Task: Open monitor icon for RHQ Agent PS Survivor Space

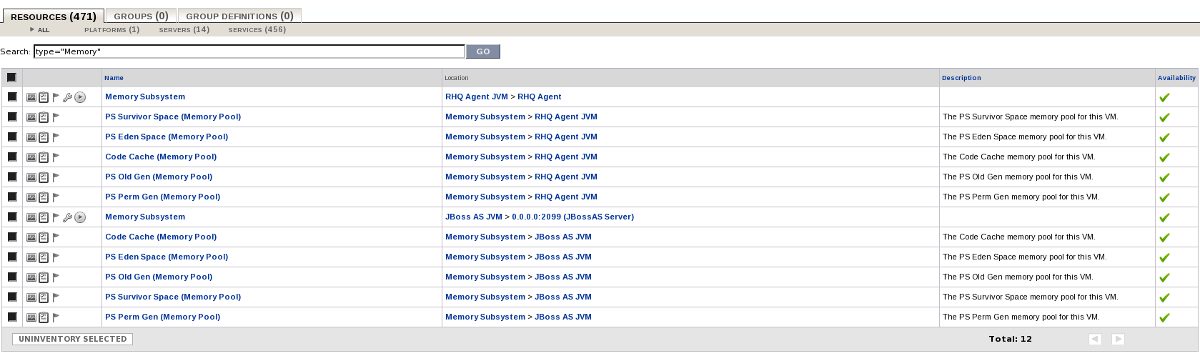Action: 31,117
